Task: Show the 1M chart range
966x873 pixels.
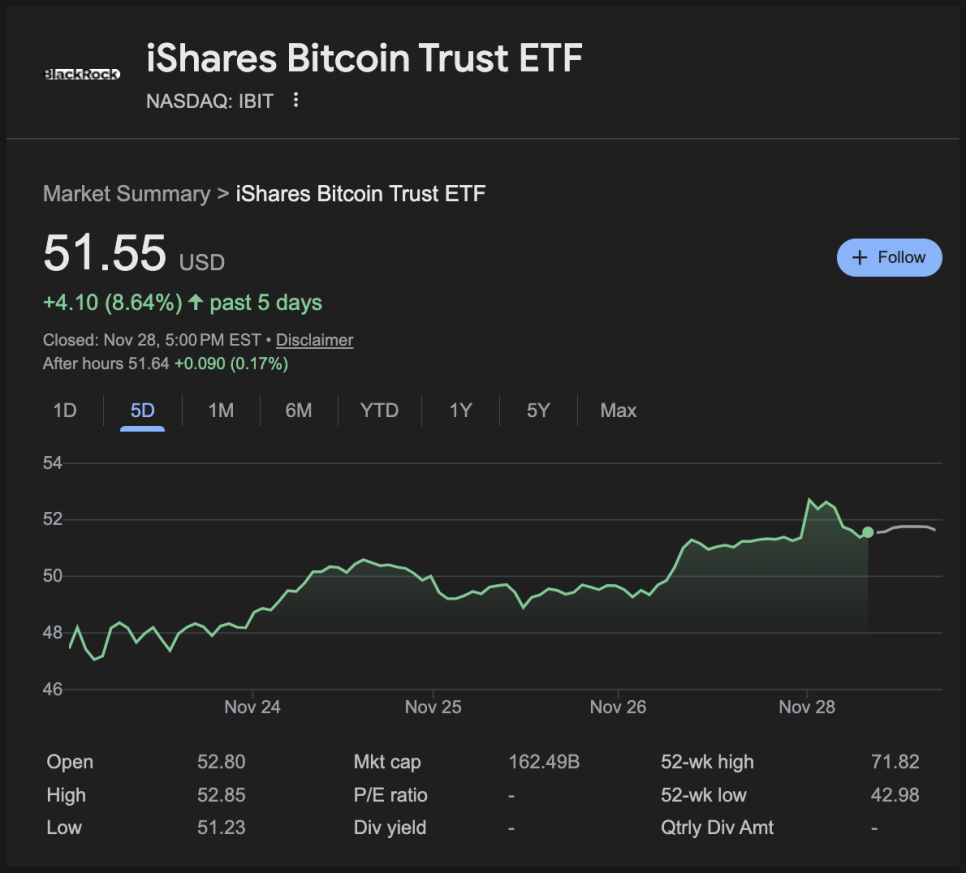Action: (x=220, y=410)
